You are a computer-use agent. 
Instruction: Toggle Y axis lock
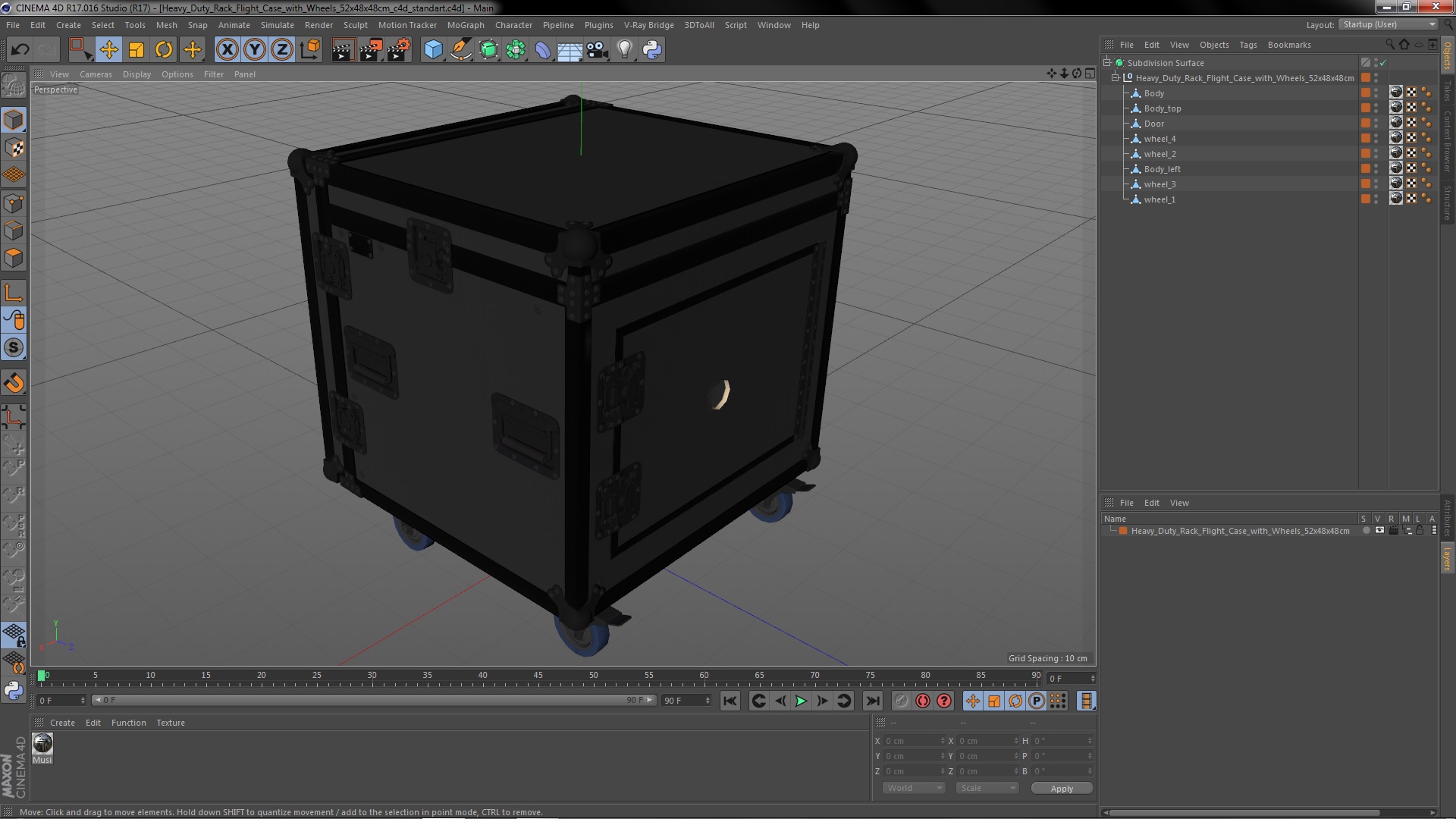click(255, 50)
